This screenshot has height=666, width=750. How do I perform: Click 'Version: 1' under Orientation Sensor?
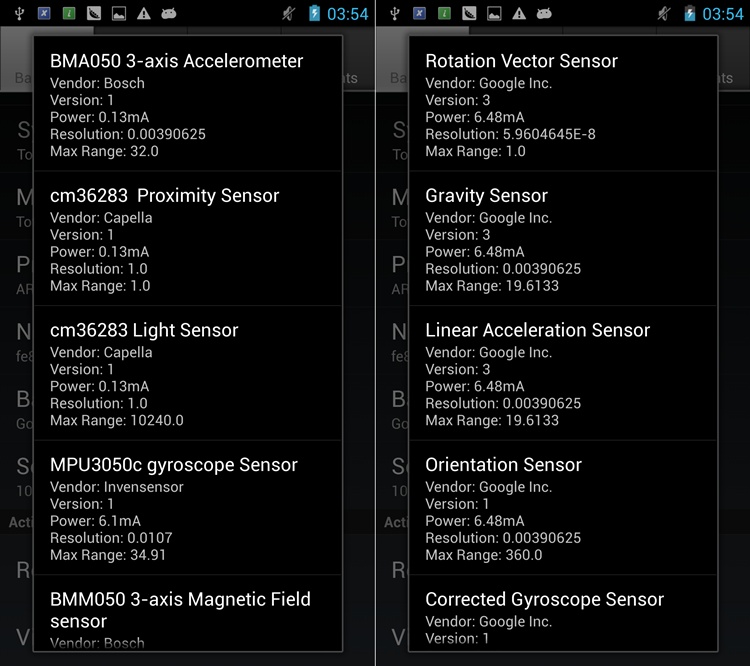[x=457, y=504]
